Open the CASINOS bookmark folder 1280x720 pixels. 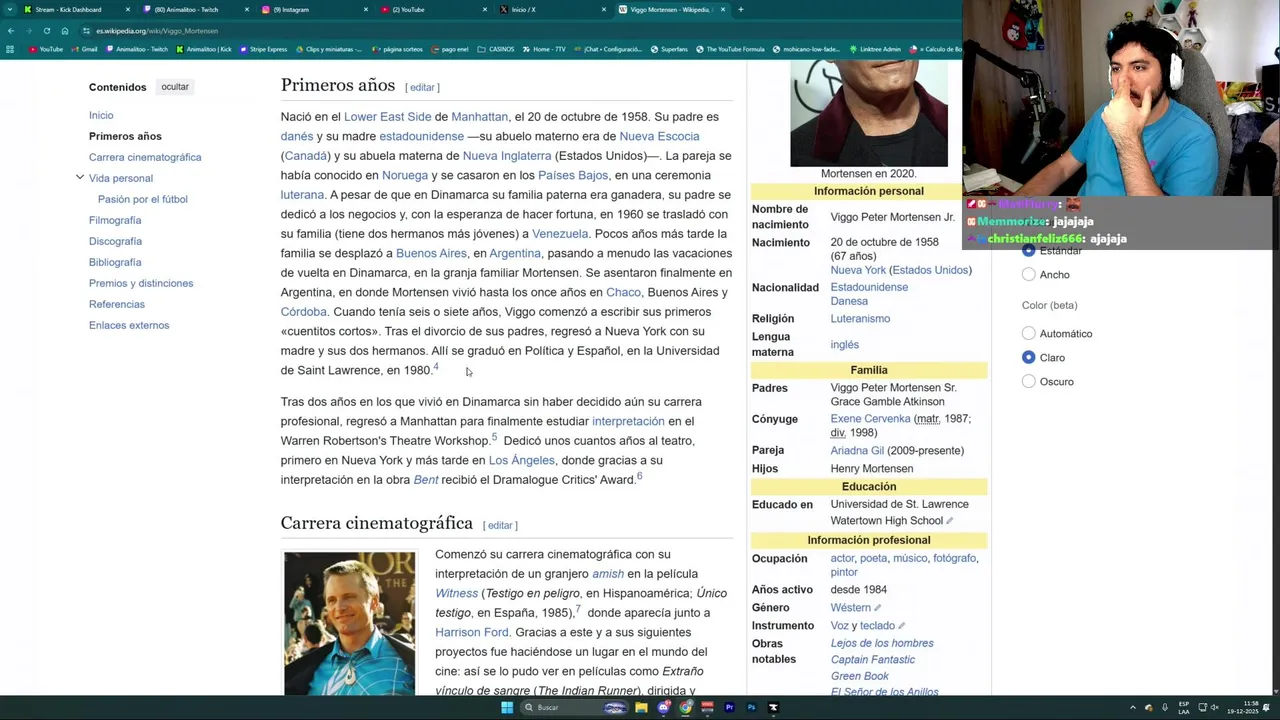click(x=495, y=49)
